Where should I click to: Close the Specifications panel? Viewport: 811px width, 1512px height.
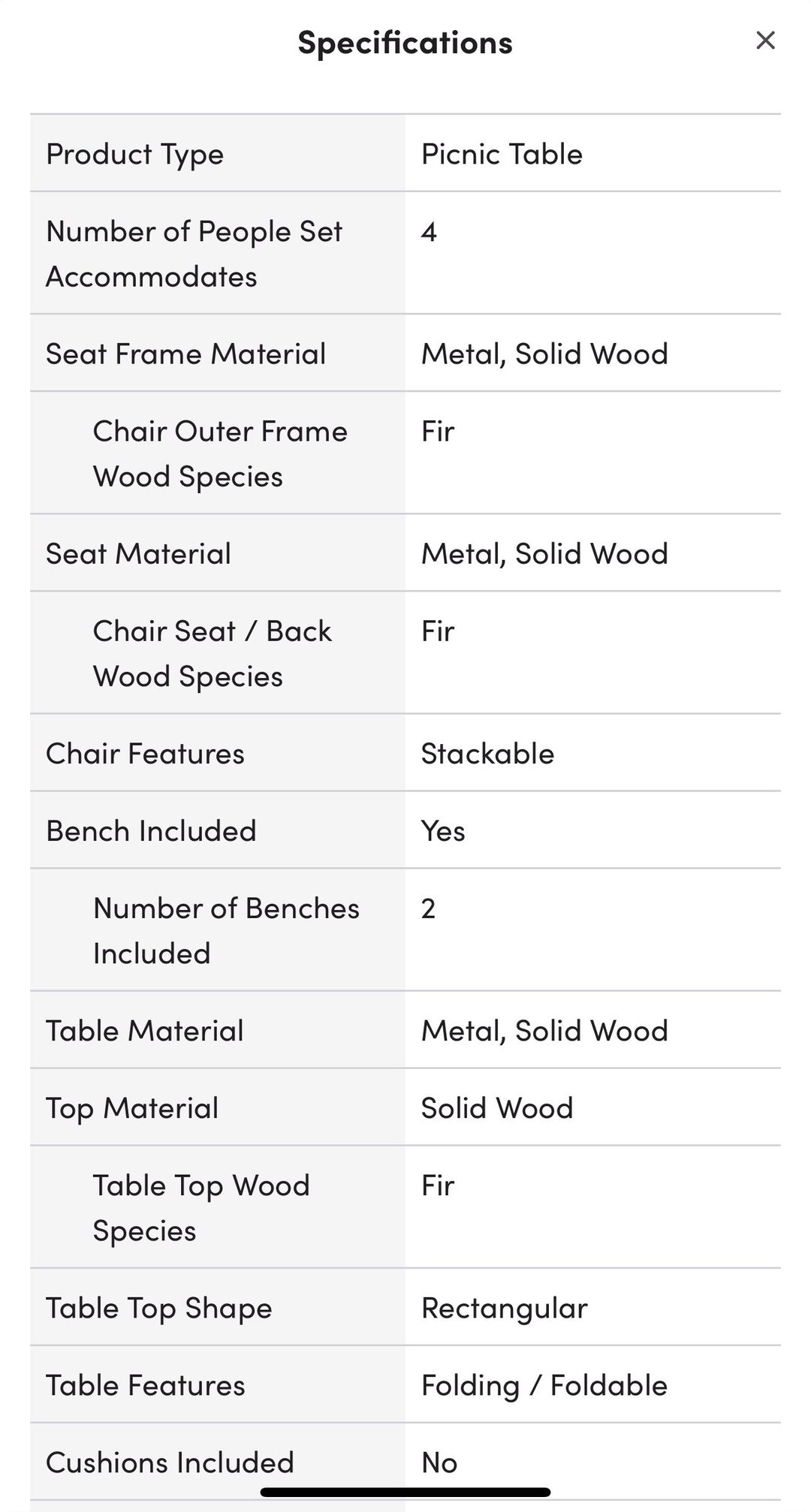(x=765, y=41)
